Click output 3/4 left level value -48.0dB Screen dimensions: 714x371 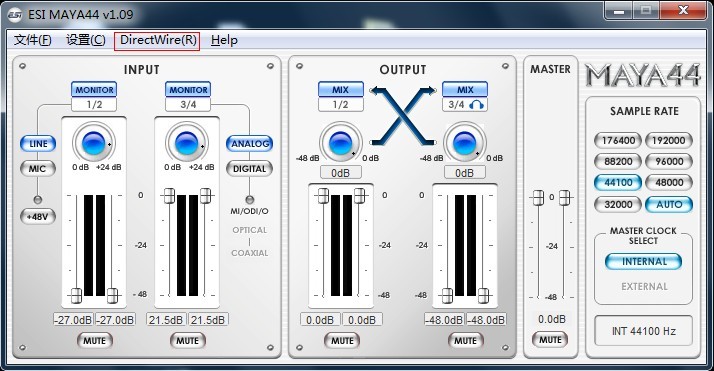[444, 320]
